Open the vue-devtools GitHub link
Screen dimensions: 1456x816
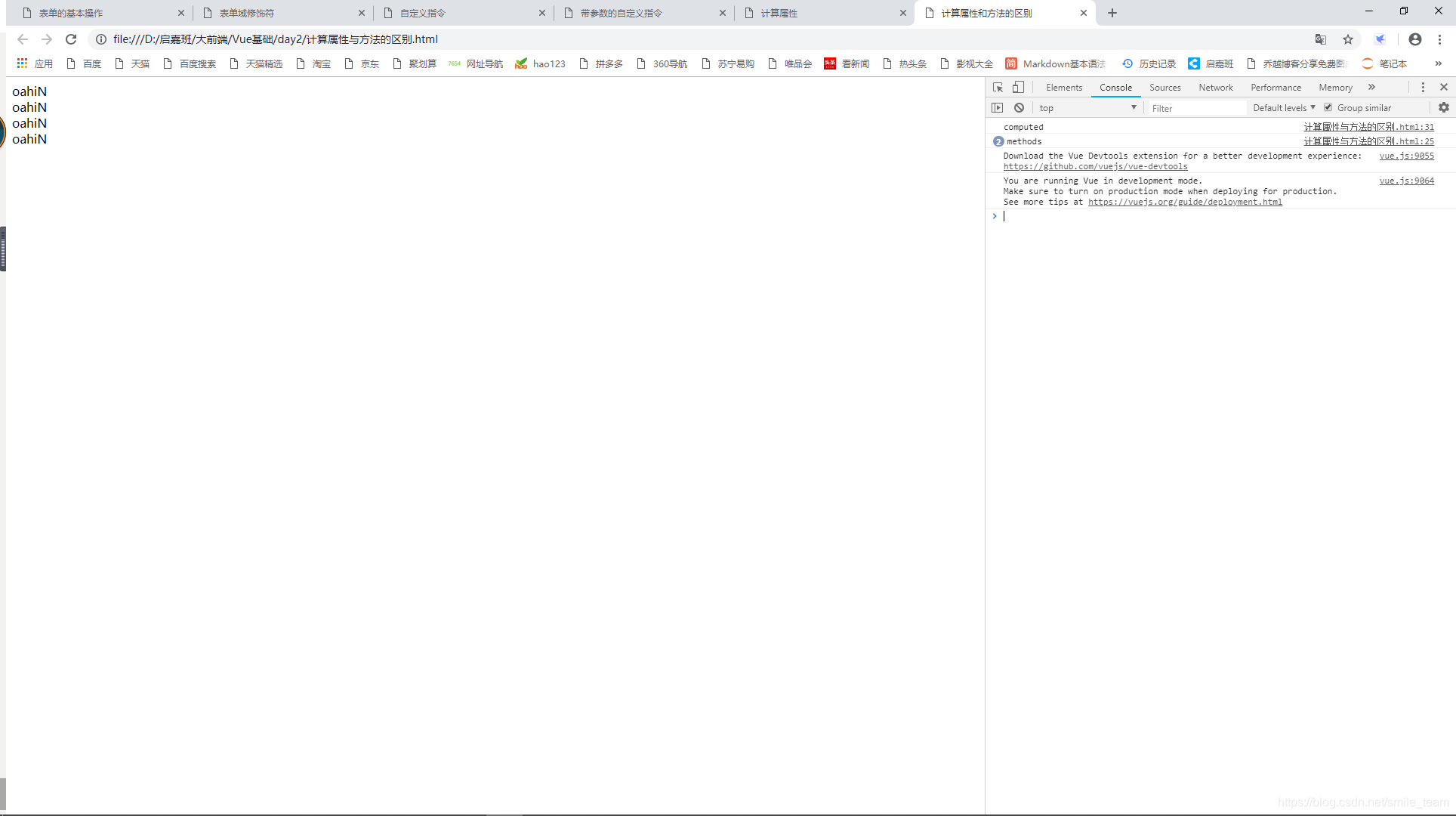(1095, 167)
